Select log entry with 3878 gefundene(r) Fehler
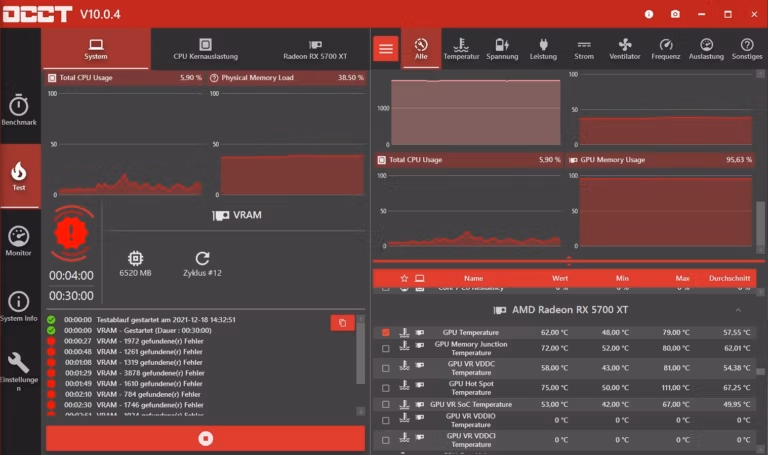The image size is (768, 455). coord(127,373)
